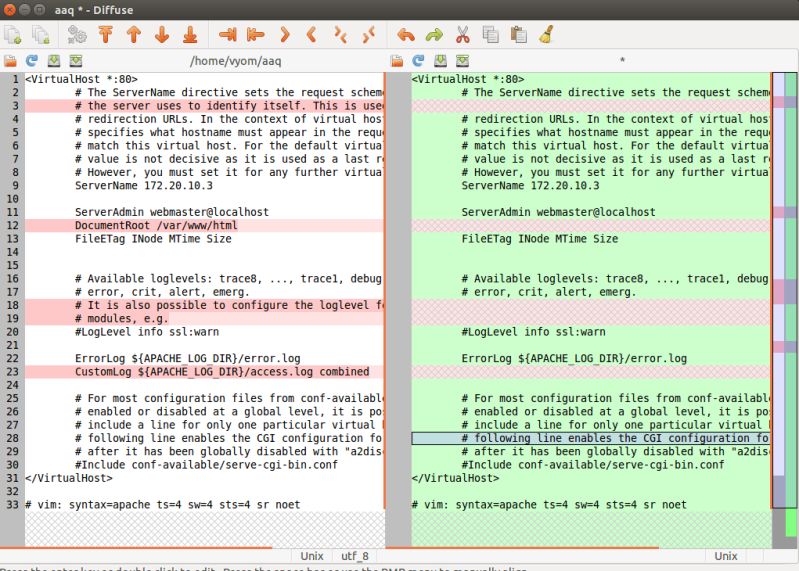Go to Next Difference down arrow
Image resolution: width=799 pixels, height=571 pixels.
162,35
